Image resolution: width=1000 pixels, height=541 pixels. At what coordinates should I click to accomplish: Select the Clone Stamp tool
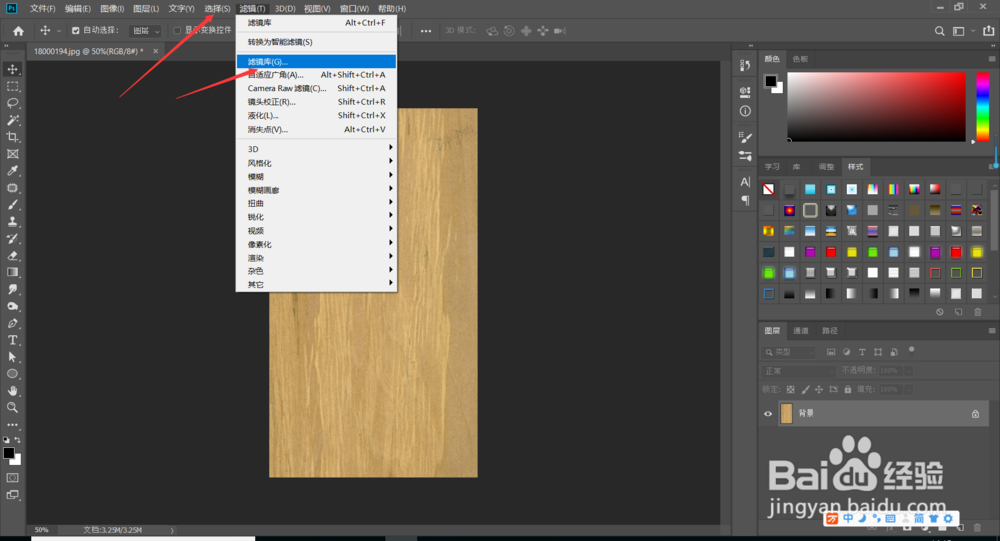[12, 221]
